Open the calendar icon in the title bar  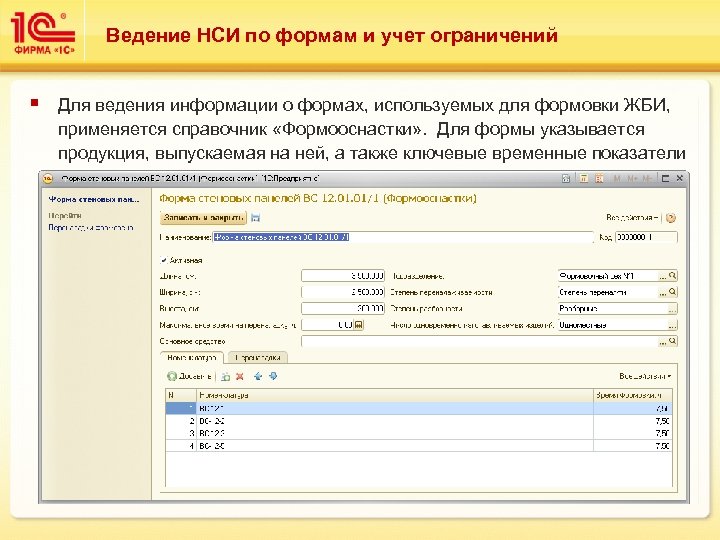click(599, 179)
